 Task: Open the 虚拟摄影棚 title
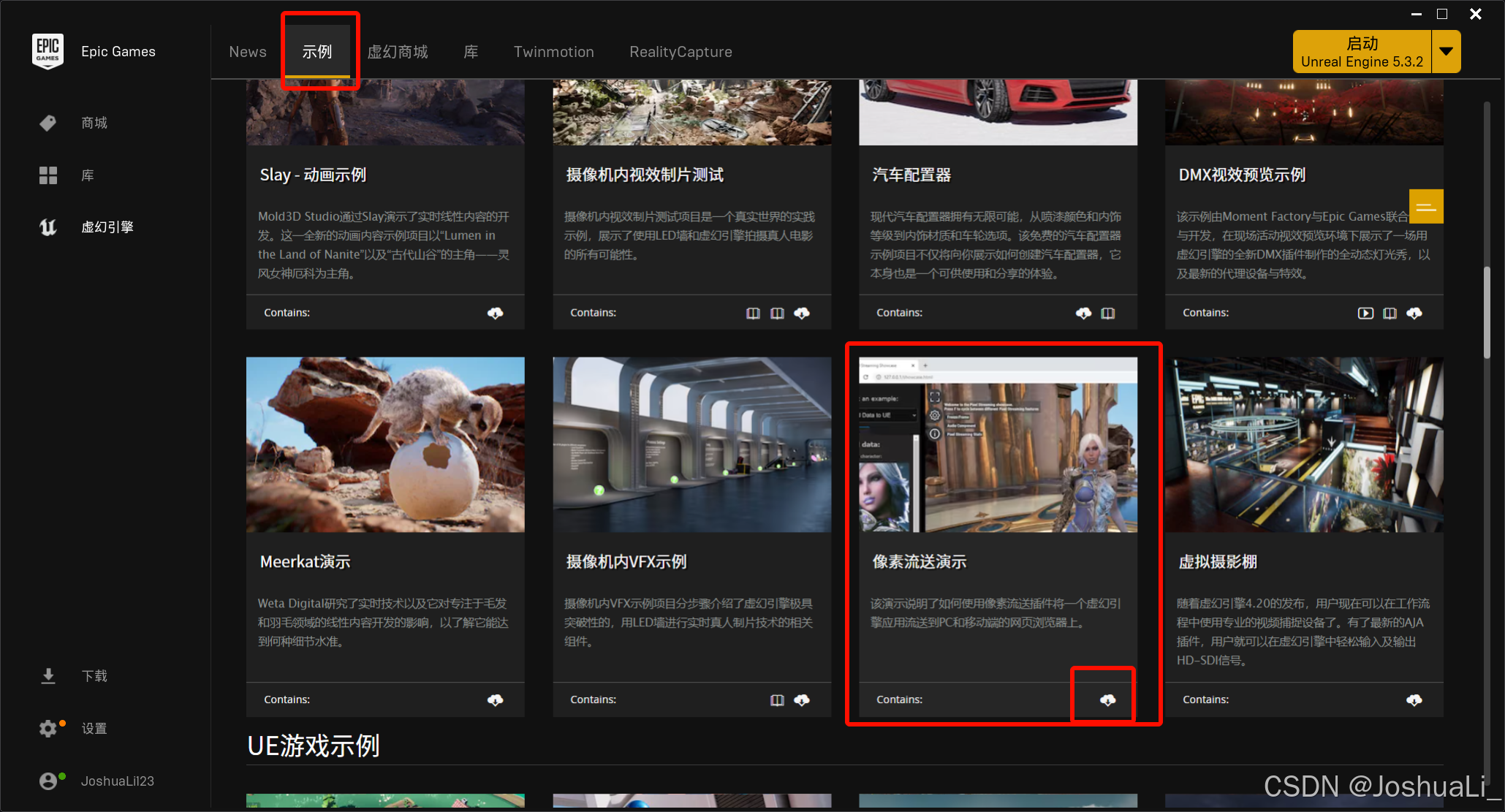pos(1218,561)
